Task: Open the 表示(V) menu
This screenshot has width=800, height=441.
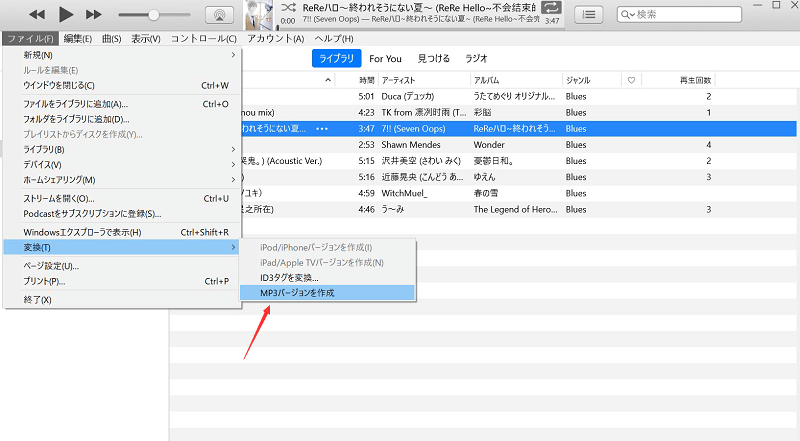Action: click(x=145, y=39)
